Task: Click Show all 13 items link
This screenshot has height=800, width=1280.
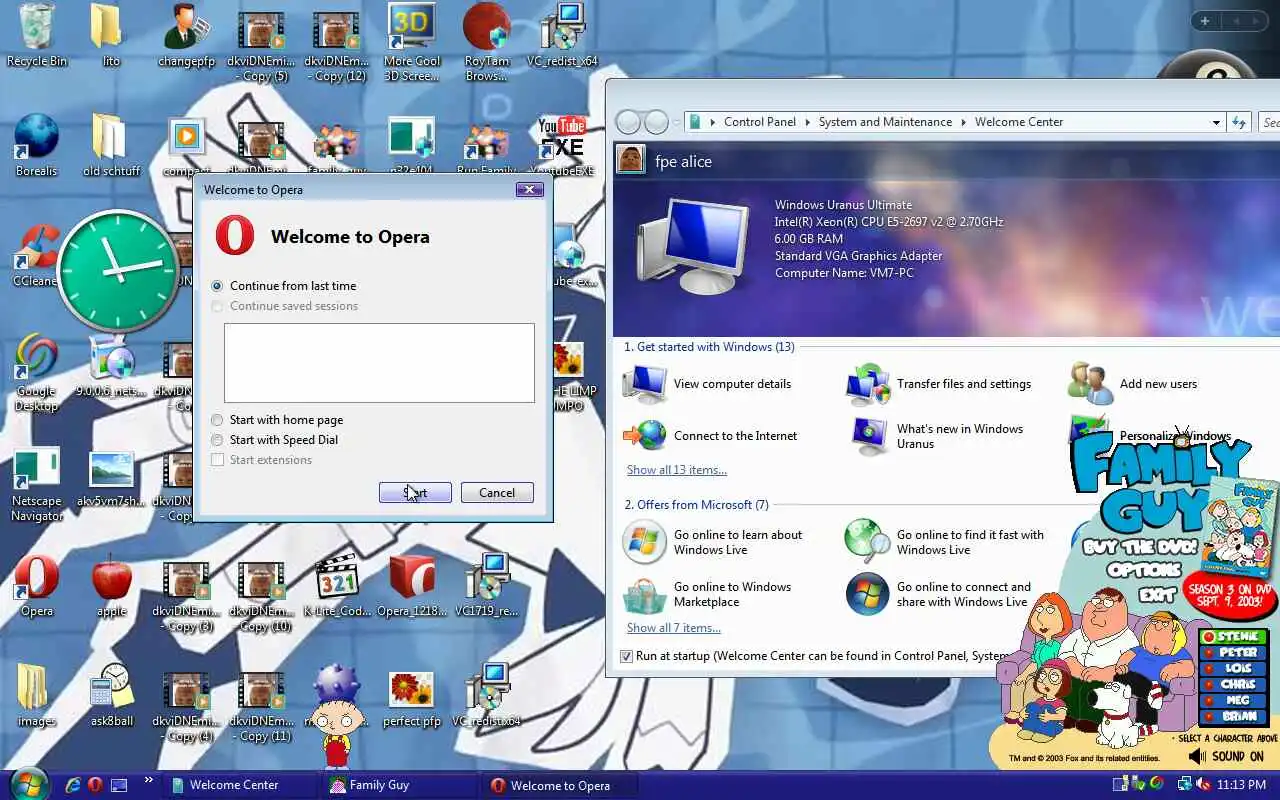Action: tap(677, 470)
